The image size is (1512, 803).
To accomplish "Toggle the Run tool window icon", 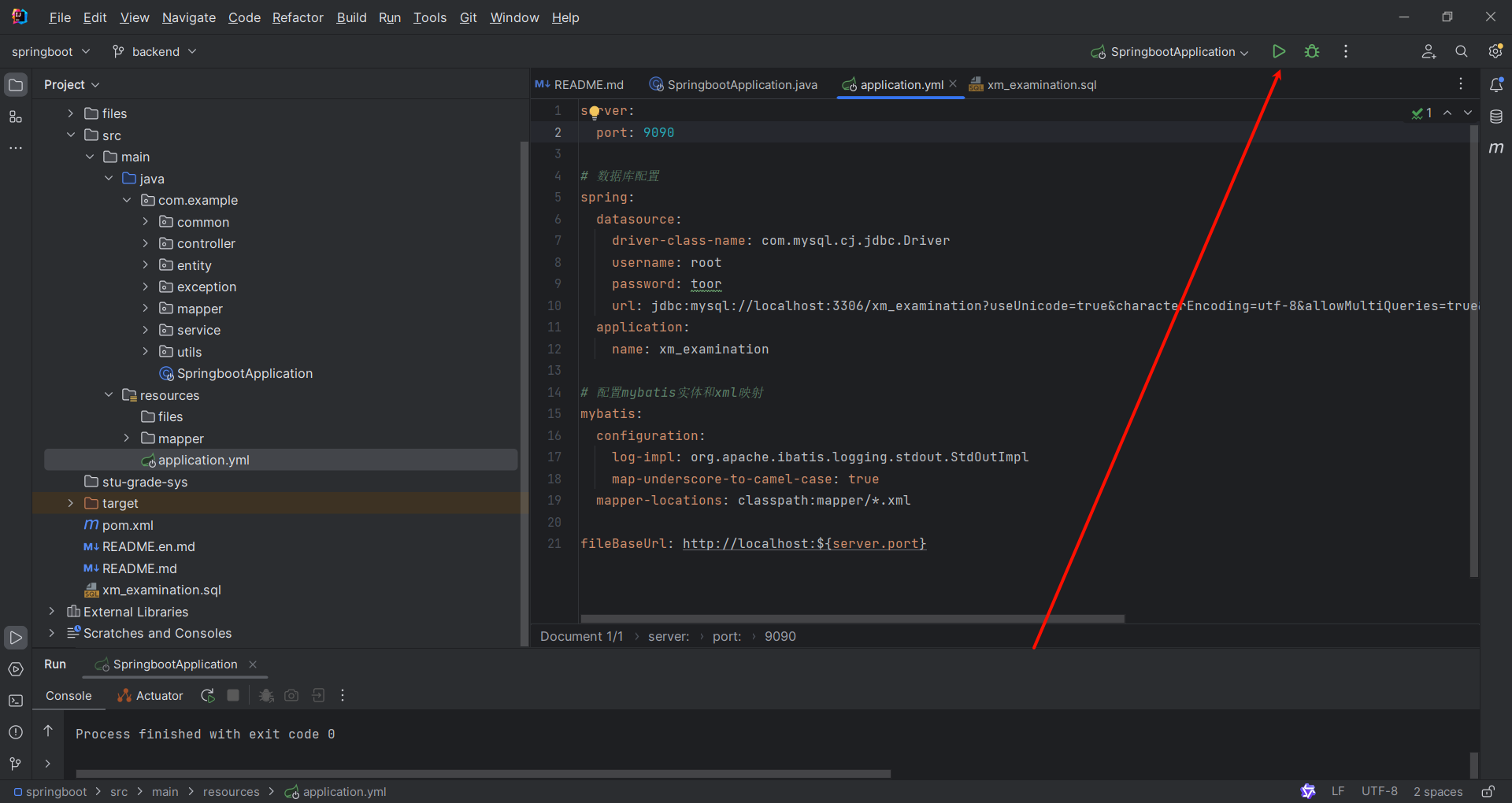I will coord(16,637).
